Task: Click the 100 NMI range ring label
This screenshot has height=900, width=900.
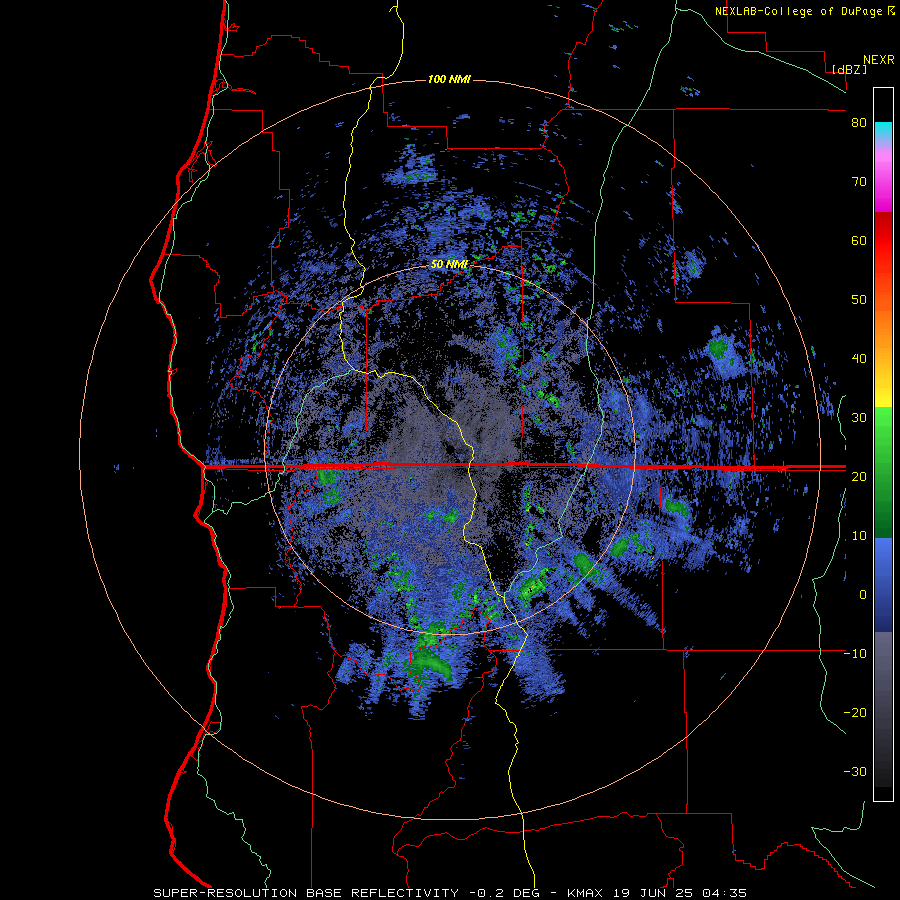Action: click(x=449, y=79)
